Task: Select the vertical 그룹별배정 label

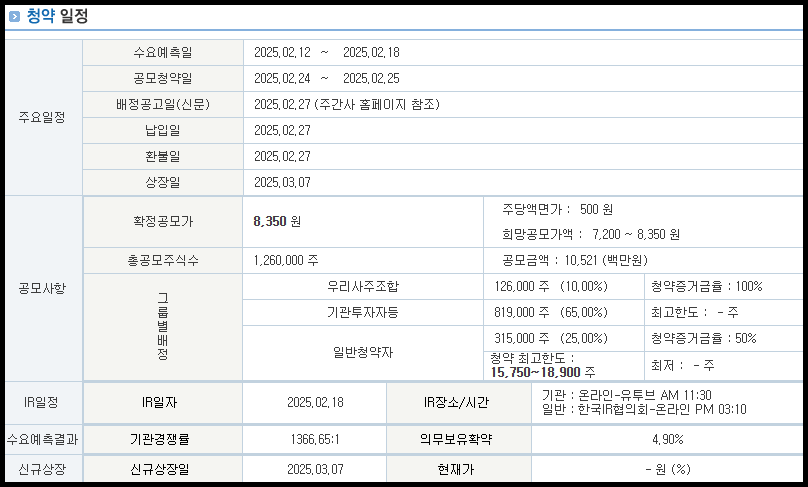Action: click(163, 326)
